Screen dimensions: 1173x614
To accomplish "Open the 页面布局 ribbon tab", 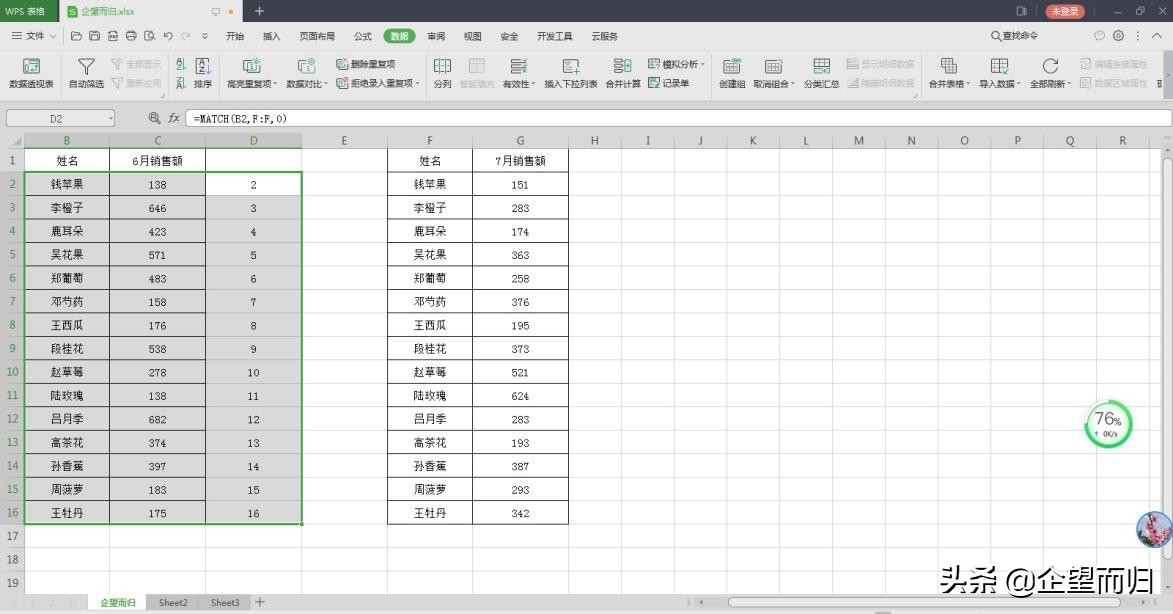I will click(x=317, y=36).
